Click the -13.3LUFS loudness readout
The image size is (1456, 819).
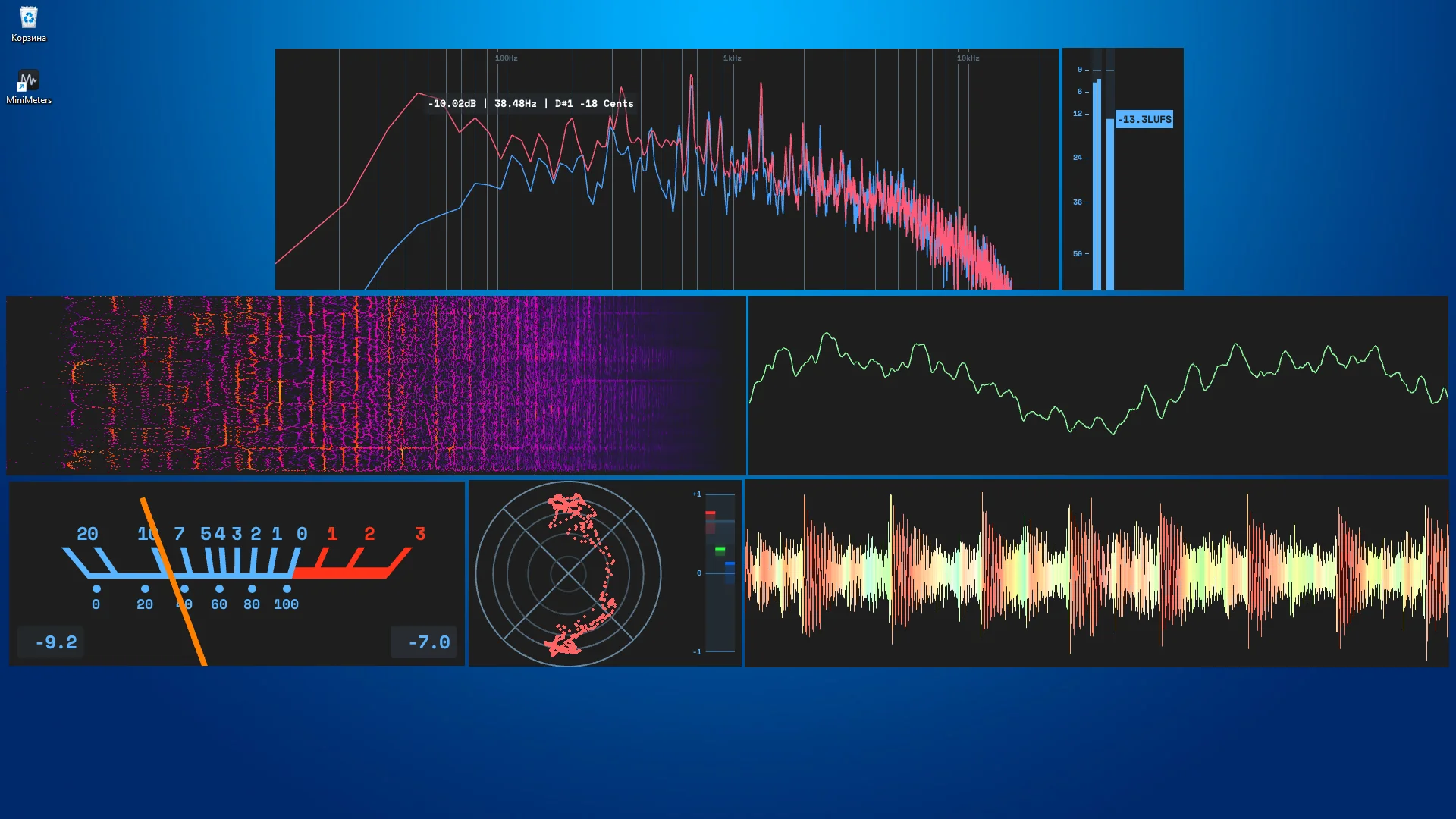[x=1144, y=119]
